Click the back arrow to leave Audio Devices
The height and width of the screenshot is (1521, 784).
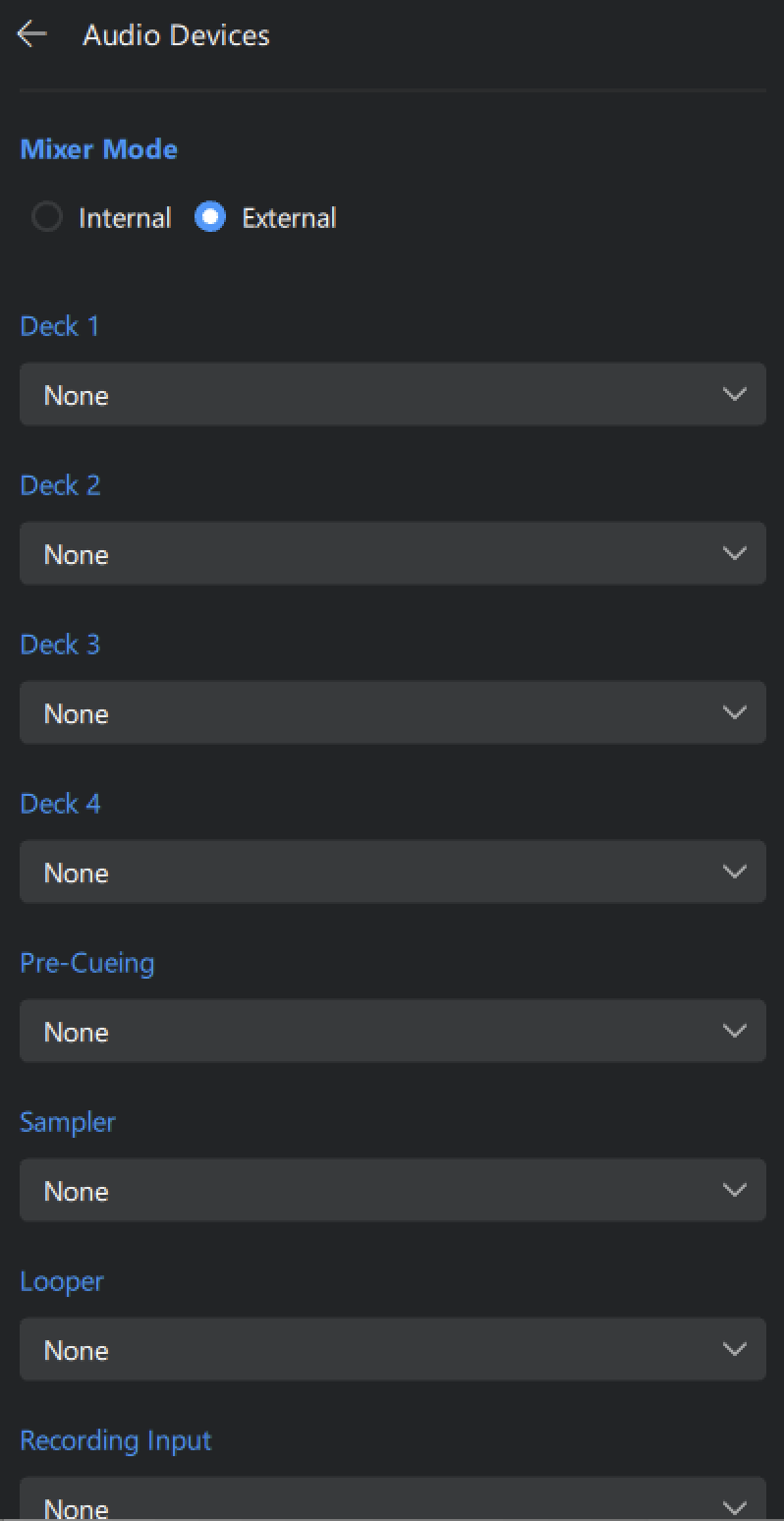(32, 33)
